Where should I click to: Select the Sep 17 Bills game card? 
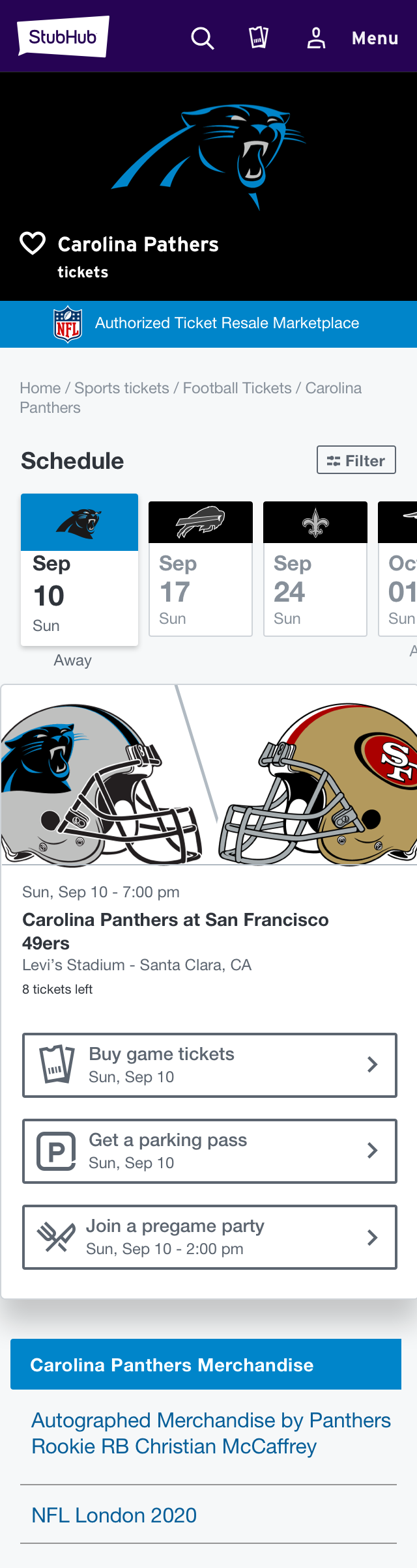(201, 568)
